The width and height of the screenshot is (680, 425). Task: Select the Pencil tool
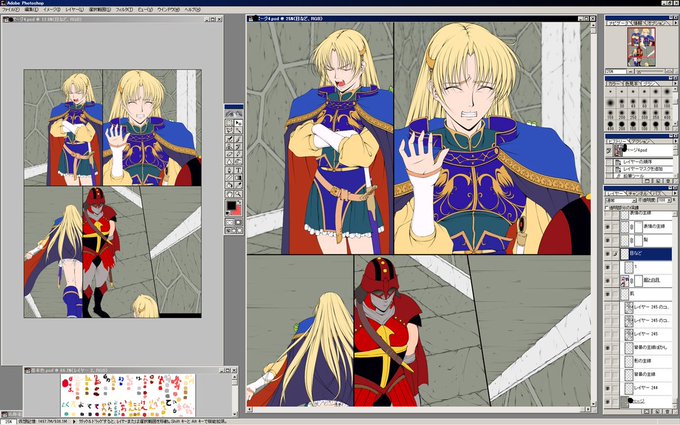[238, 154]
